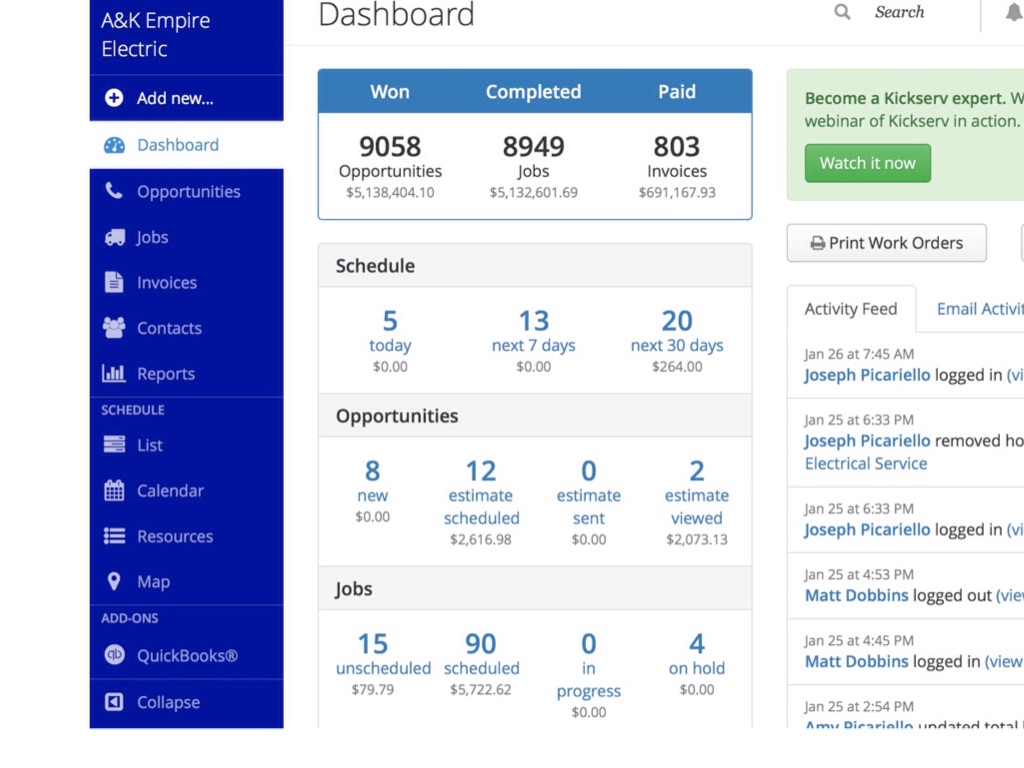Collapse the sidebar navigation
The image size is (1024, 768).
tap(167, 702)
